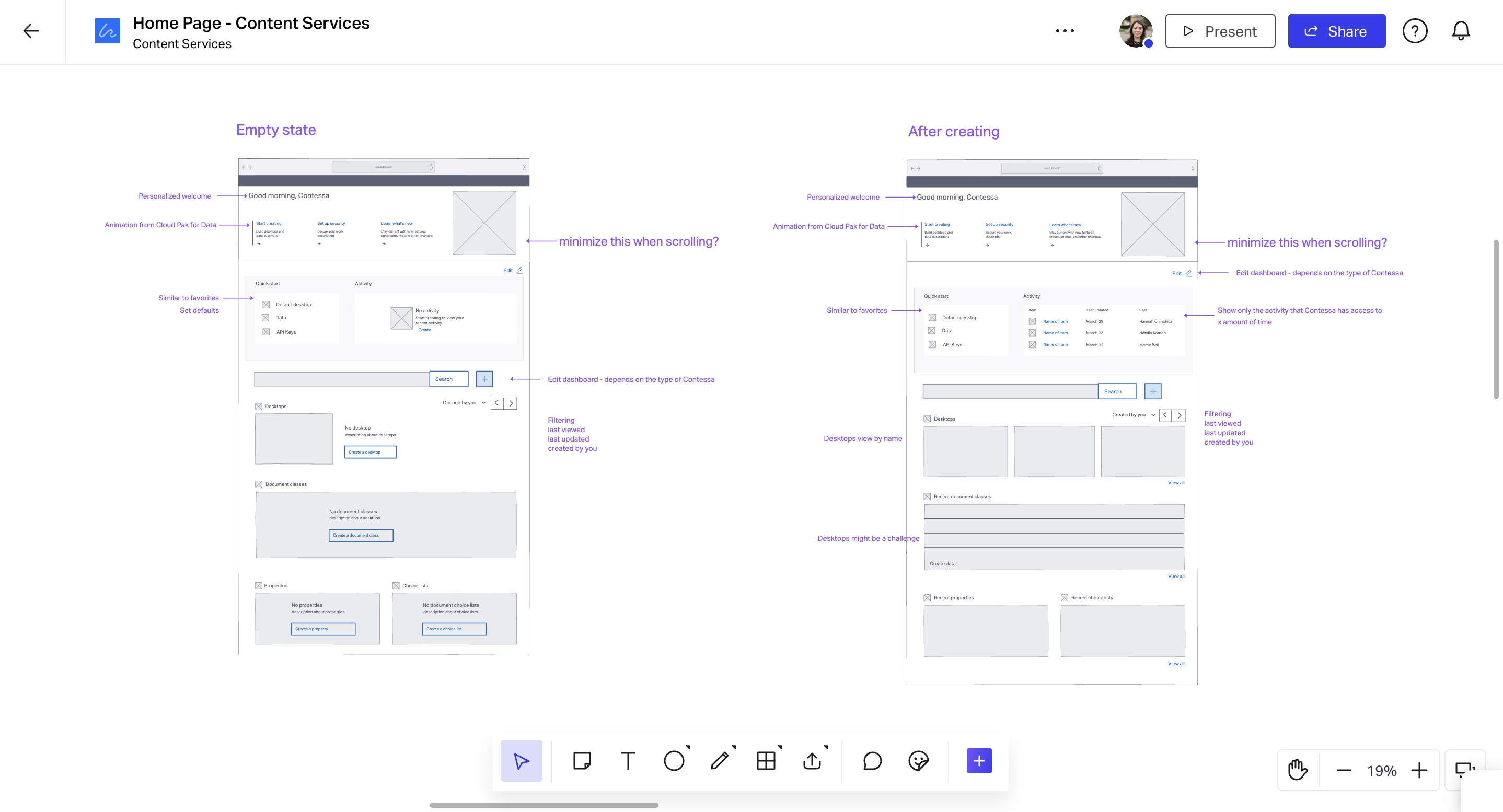The height and width of the screenshot is (812, 1503).
Task: Click View all under Desktops thumbnails
Action: pos(1176,483)
